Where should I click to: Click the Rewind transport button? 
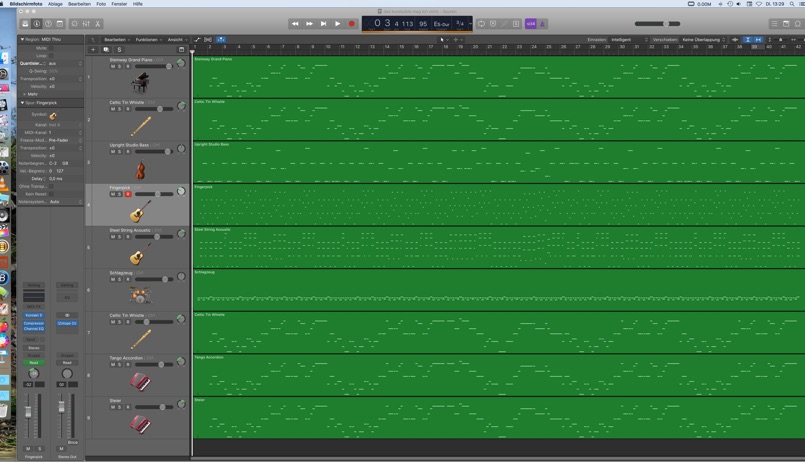[x=295, y=24]
